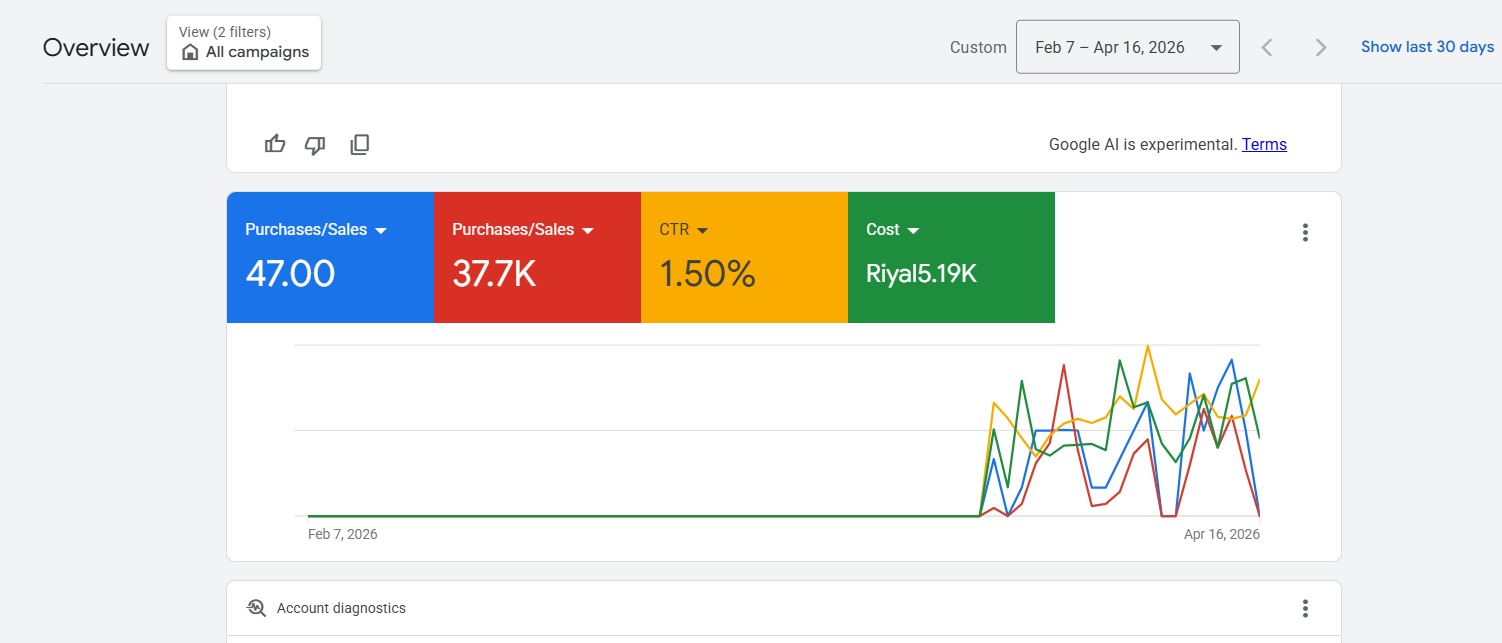Copy the AI summary with copy icon
The height and width of the screenshot is (643, 1502).
point(360,145)
